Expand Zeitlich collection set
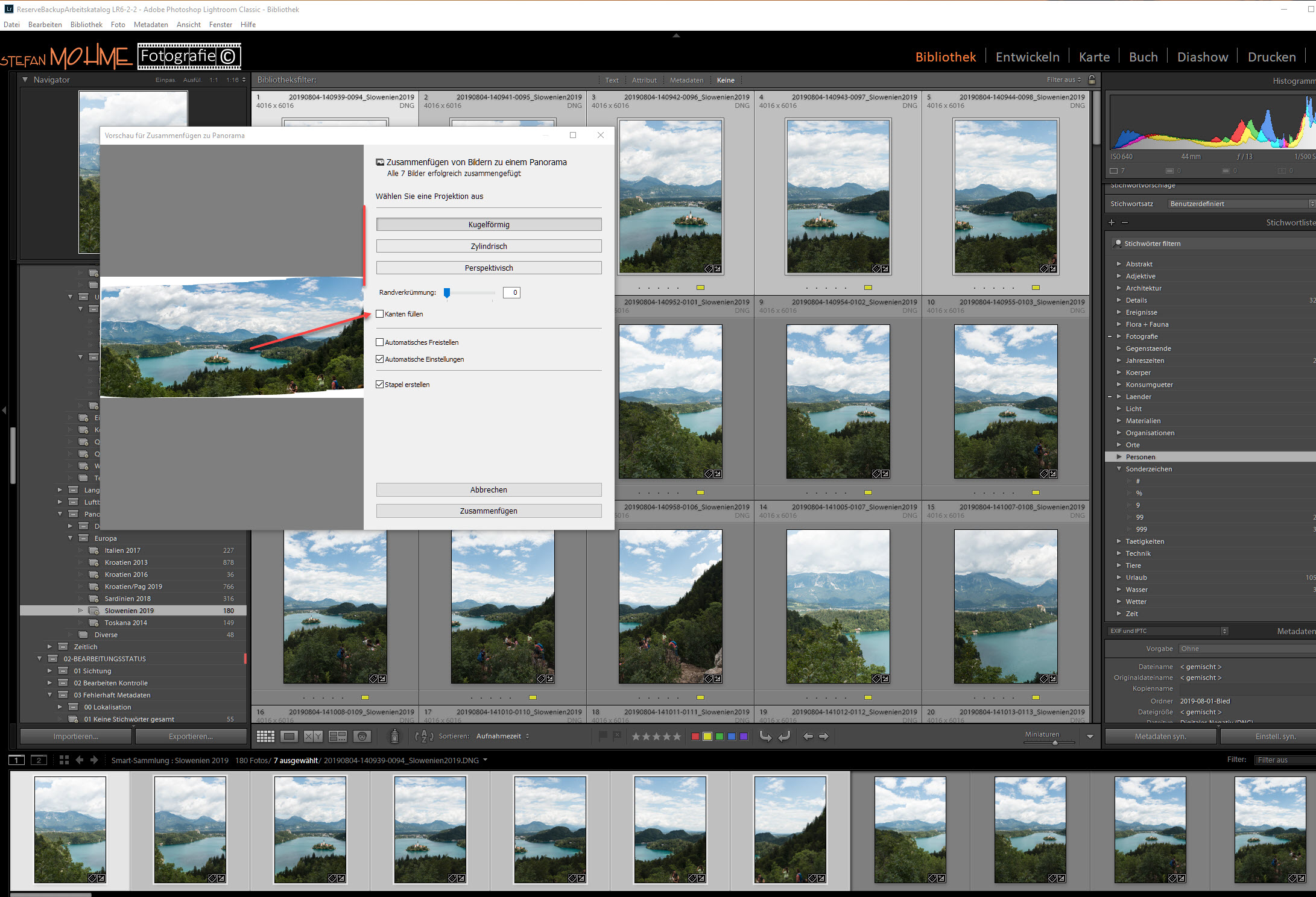1316x897 pixels. click(x=50, y=647)
